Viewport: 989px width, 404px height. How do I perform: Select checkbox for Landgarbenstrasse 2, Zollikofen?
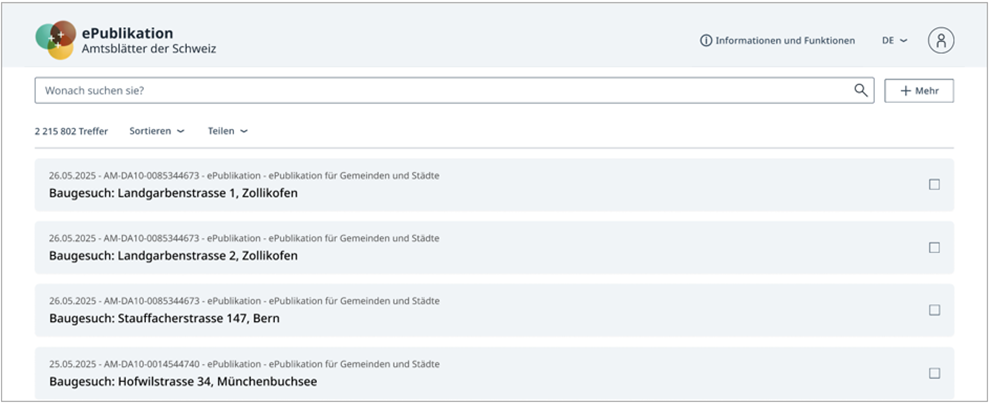coord(934,247)
